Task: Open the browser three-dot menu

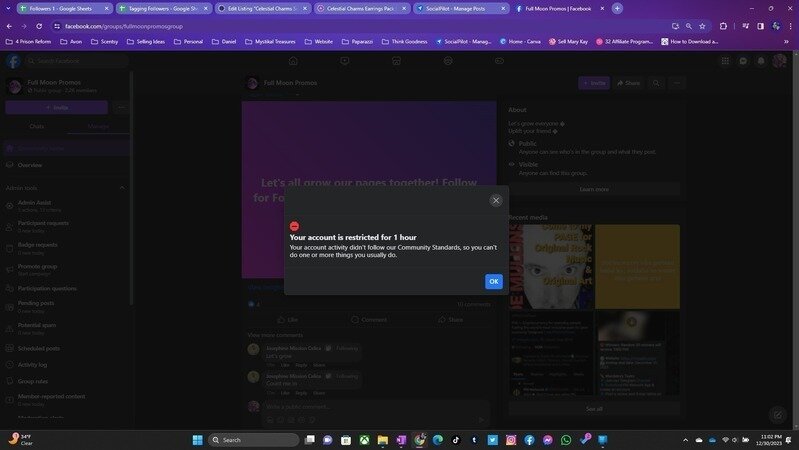Action: tap(789, 26)
